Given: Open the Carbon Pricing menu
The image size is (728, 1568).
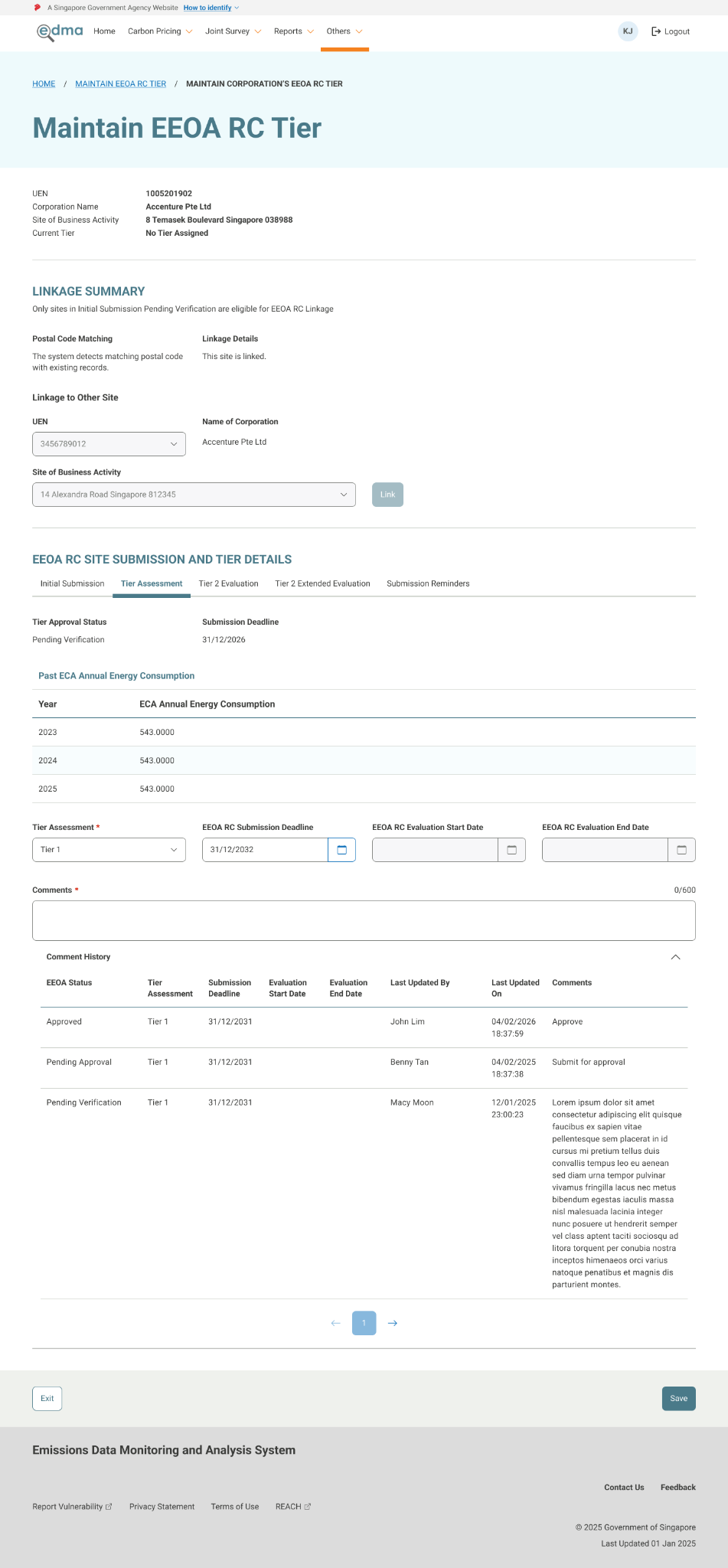Looking at the screenshot, I should point(160,31).
